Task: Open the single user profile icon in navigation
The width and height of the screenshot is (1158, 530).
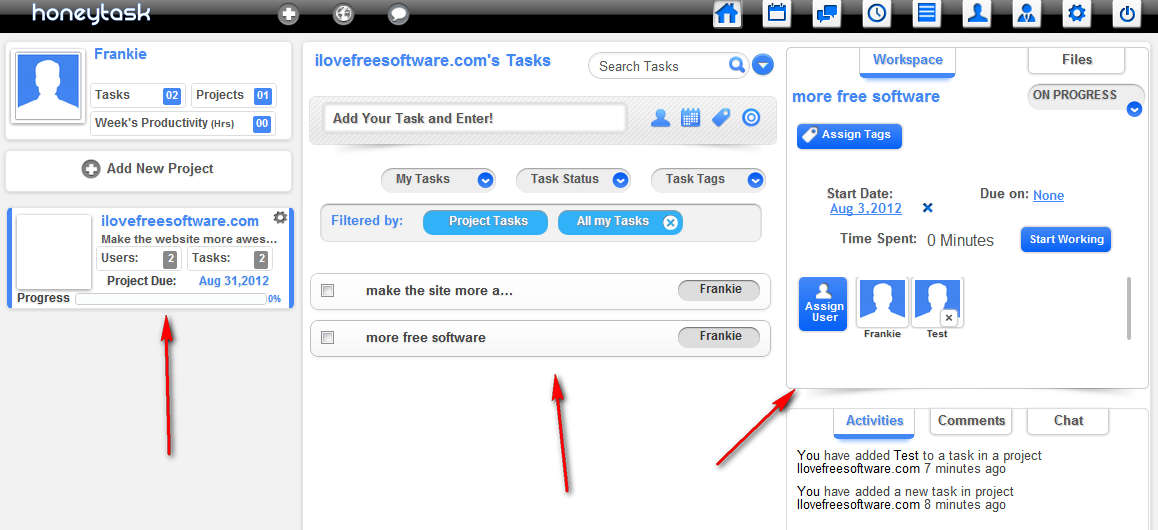Action: point(977,14)
